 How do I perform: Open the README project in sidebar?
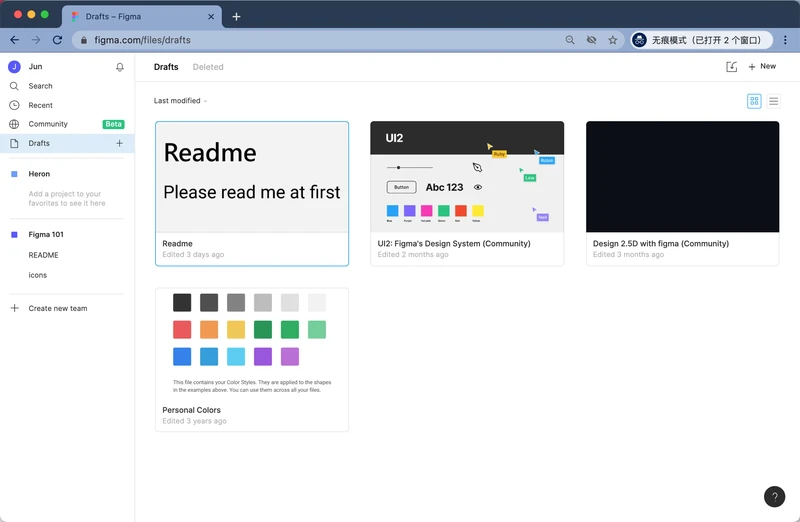43,255
